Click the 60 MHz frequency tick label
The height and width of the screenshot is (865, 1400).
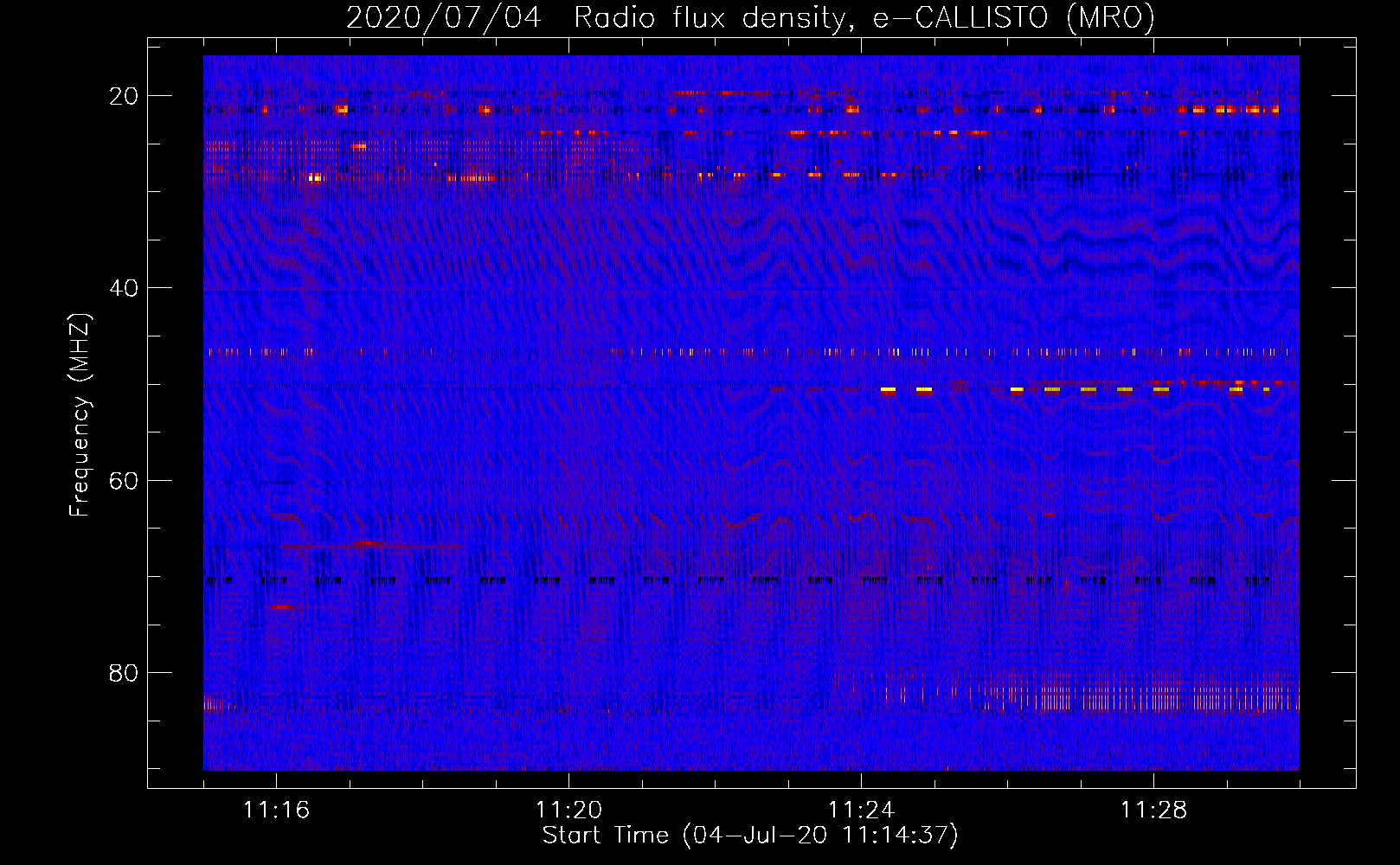pyautogui.click(x=124, y=481)
